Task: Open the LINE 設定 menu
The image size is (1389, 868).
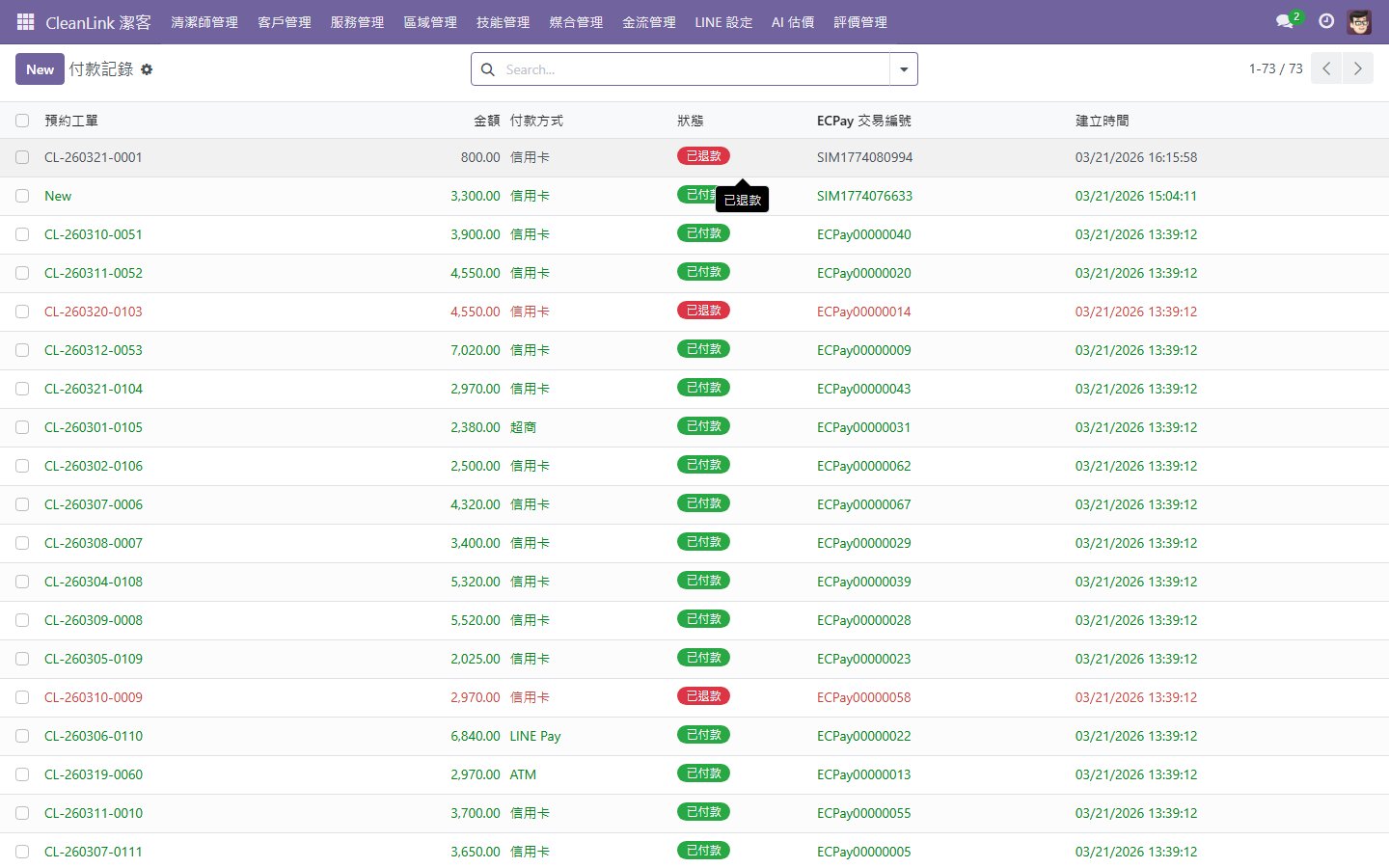Action: pyautogui.click(x=723, y=22)
